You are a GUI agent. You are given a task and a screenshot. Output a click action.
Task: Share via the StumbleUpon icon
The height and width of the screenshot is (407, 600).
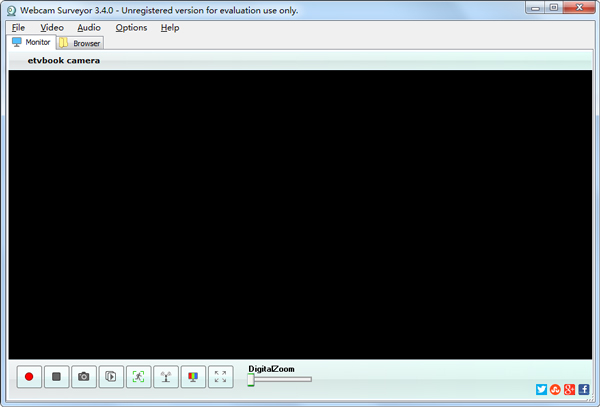click(x=555, y=389)
